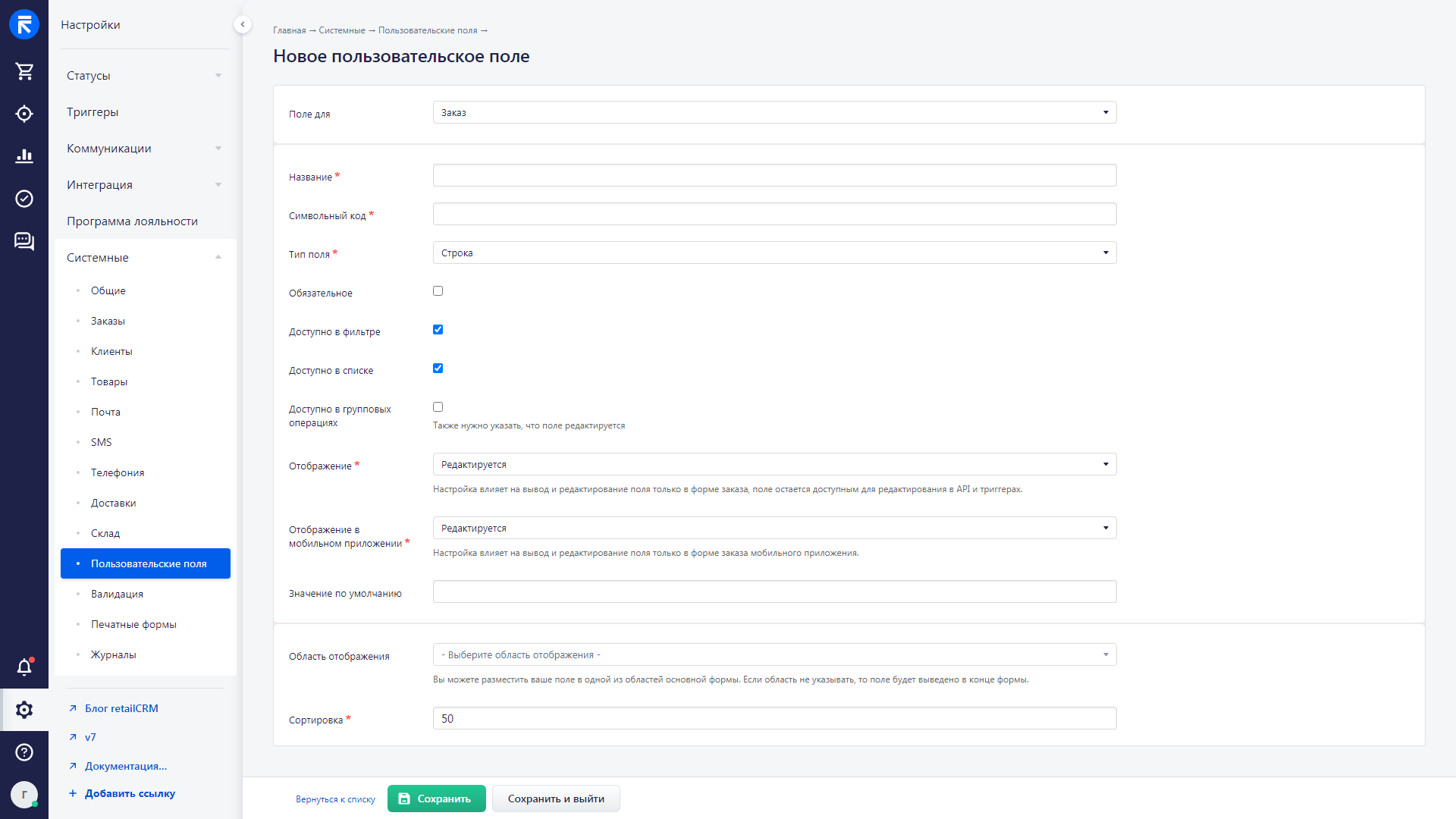The height and width of the screenshot is (819, 1456).
Task: Click Сохранить и выйти button
Action: click(x=556, y=799)
